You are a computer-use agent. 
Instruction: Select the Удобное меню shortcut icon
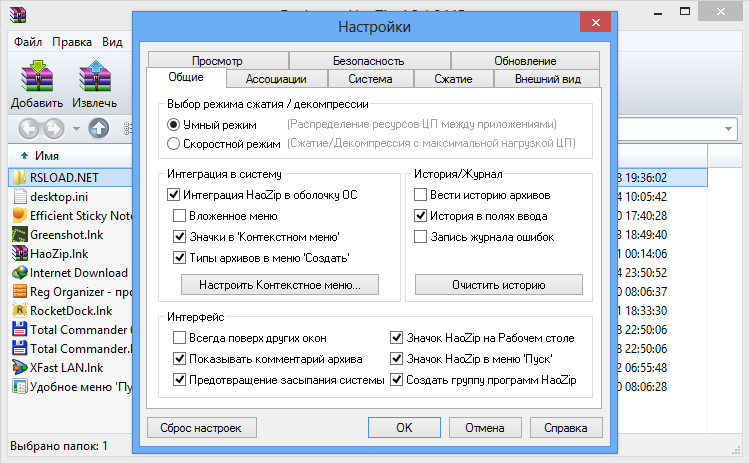click(20, 387)
